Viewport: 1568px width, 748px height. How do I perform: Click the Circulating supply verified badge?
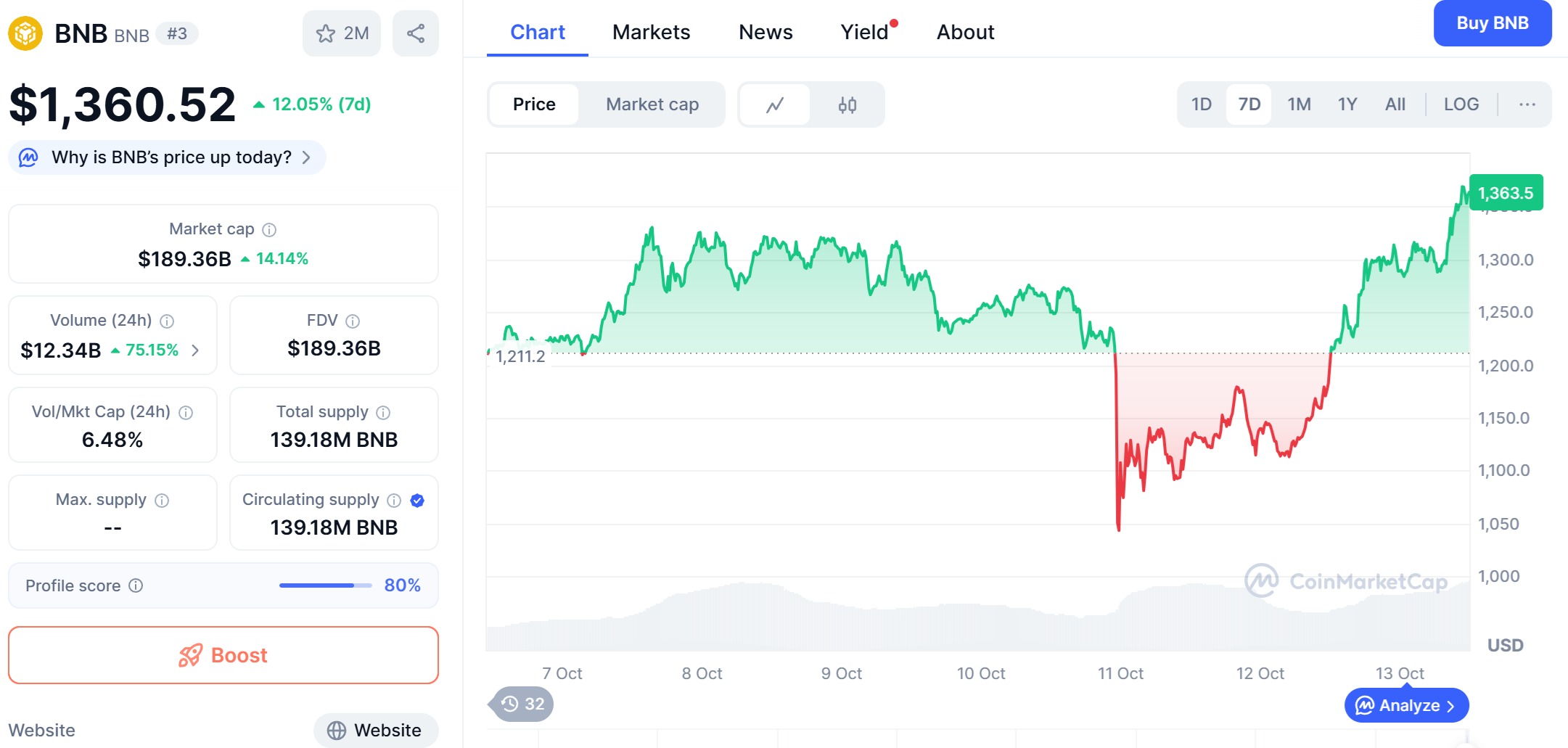point(417,500)
